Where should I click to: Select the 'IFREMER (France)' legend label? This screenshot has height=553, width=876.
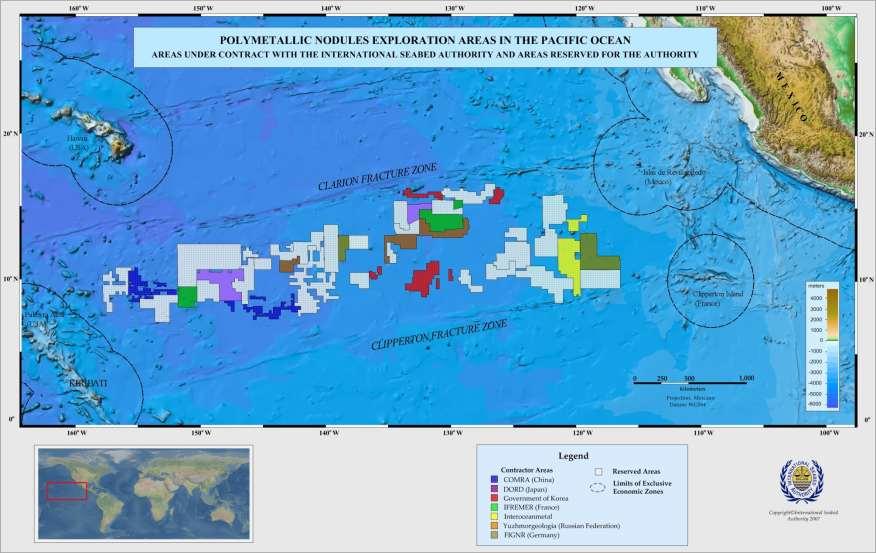coord(531,507)
